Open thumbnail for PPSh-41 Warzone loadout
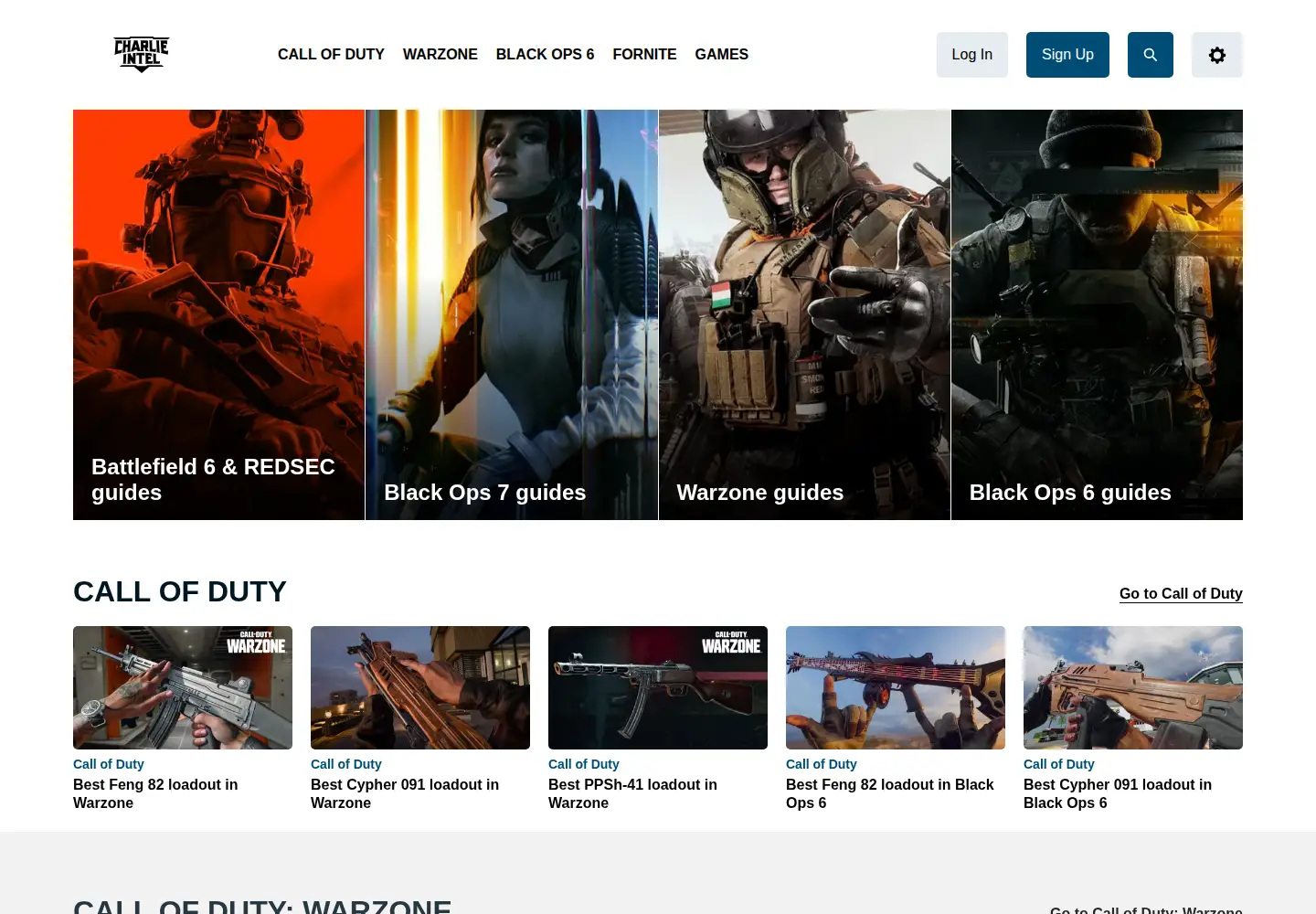 pyautogui.click(x=658, y=687)
